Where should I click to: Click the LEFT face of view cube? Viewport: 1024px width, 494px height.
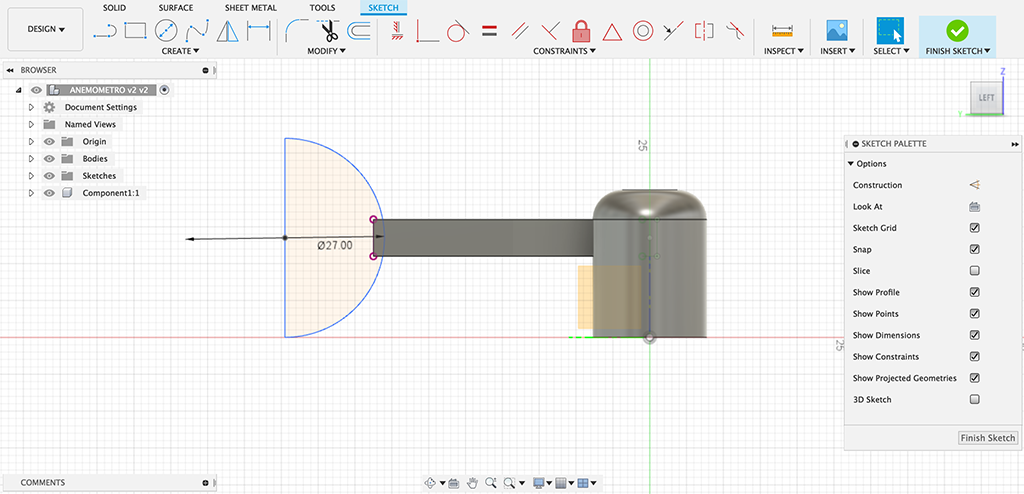(986, 98)
